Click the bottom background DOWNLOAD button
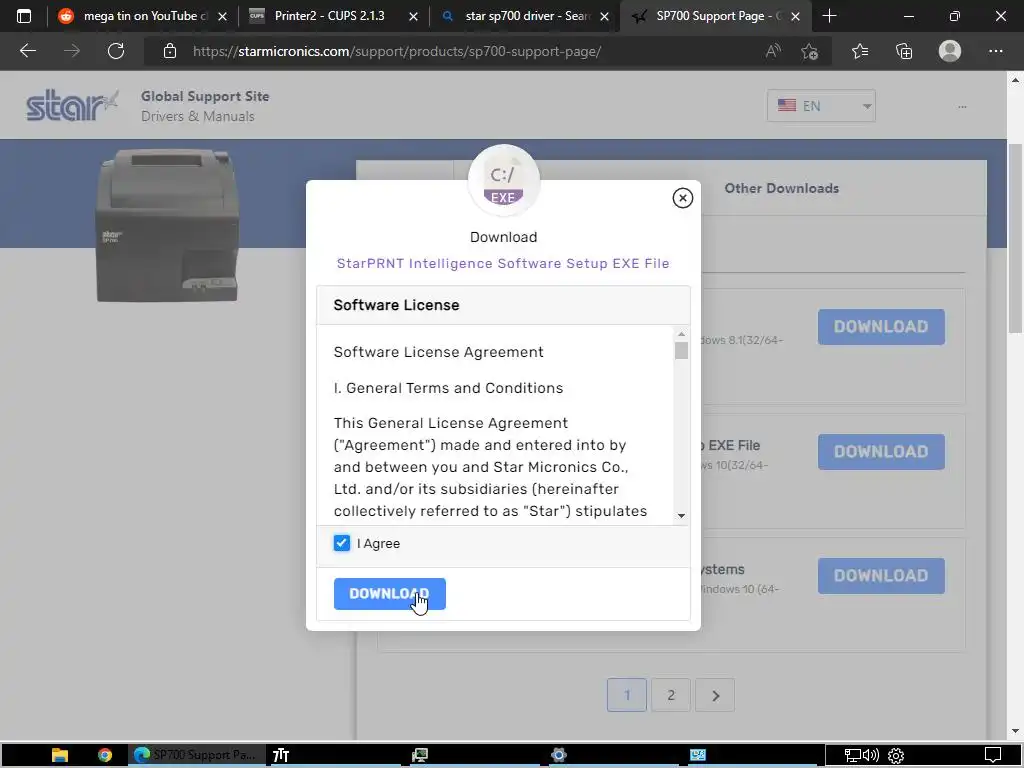 pyautogui.click(x=881, y=575)
